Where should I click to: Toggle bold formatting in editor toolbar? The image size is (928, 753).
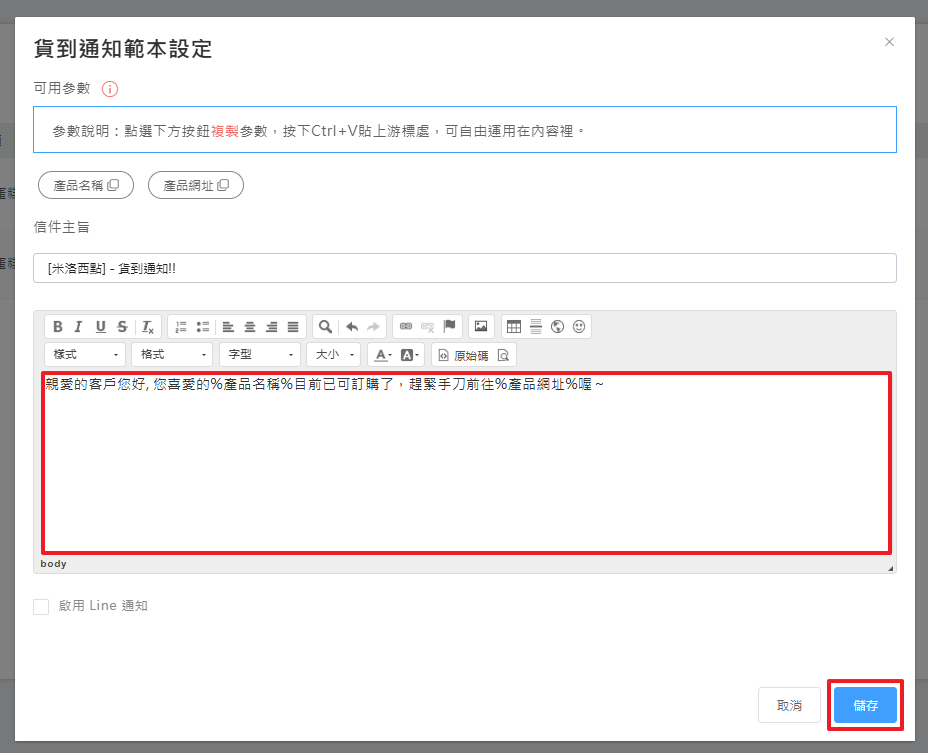coord(58,326)
